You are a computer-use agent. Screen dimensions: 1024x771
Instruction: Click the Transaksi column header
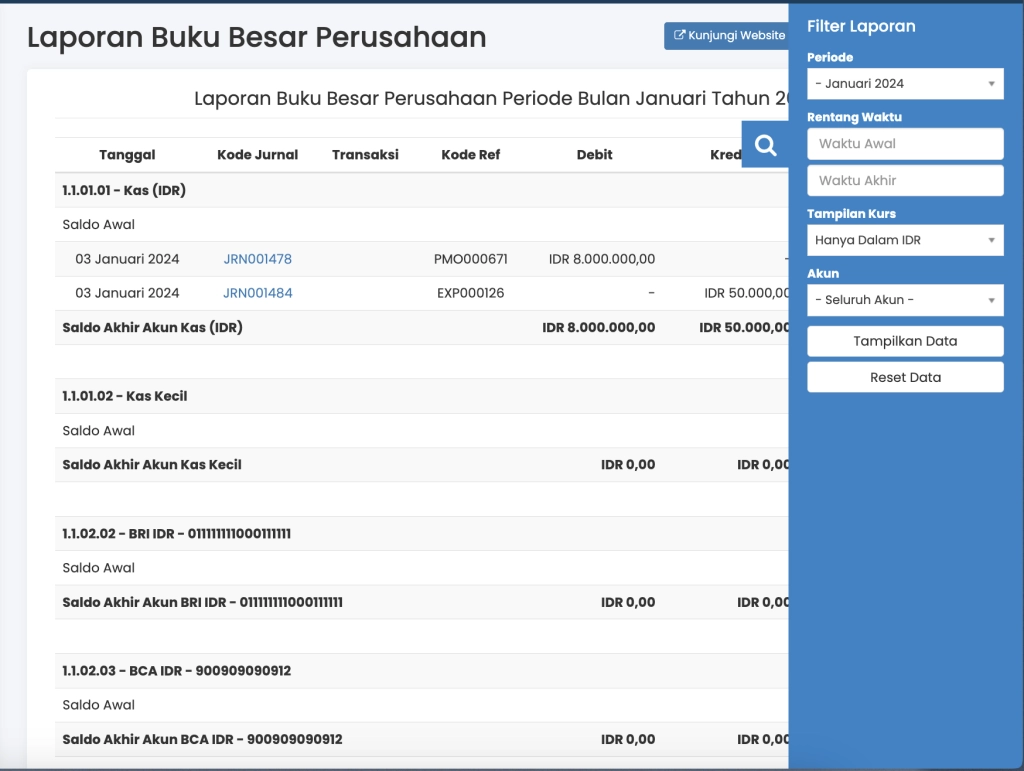365,155
